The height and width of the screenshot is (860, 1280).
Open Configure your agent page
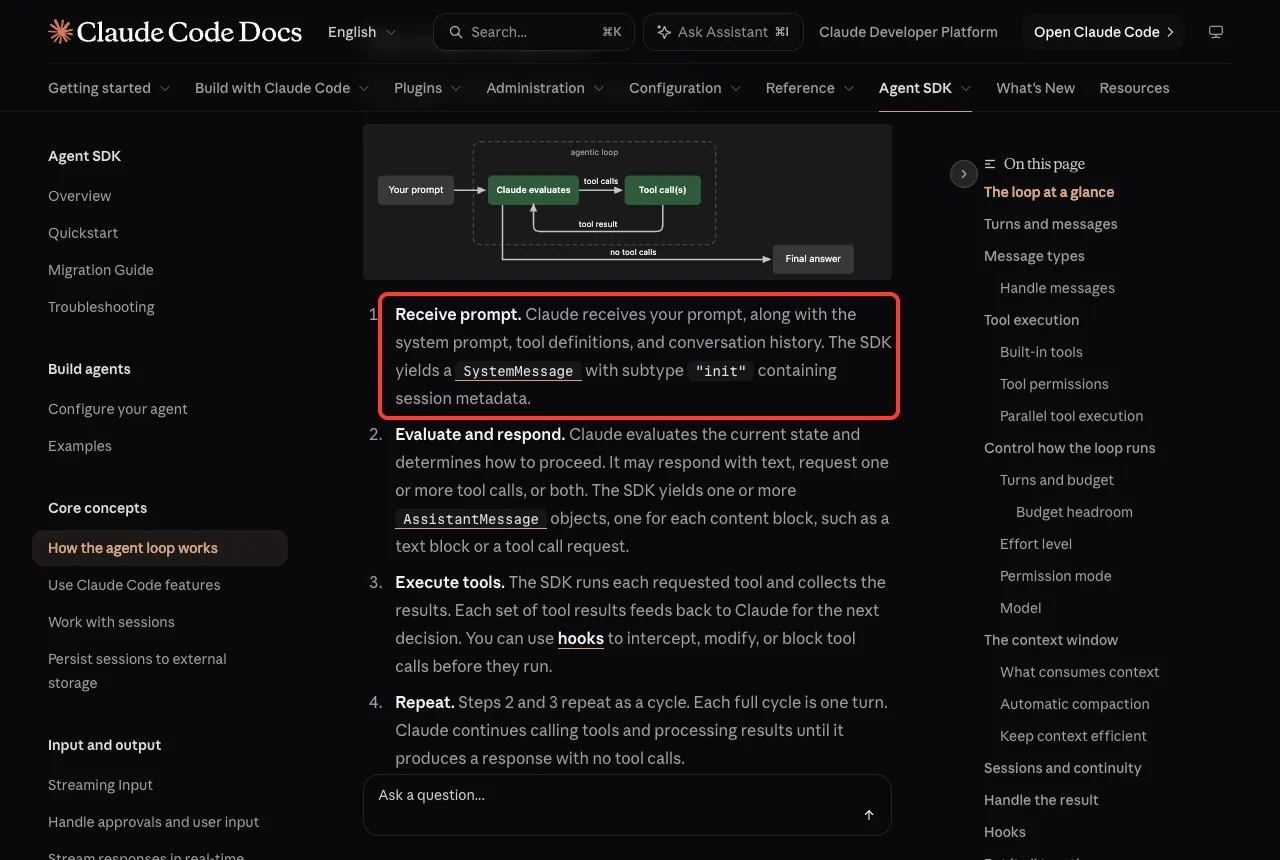[x=118, y=409]
